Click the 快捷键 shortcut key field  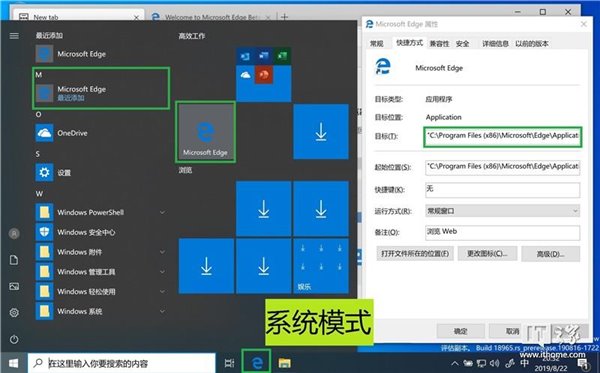pyautogui.click(x=502, y=189)
